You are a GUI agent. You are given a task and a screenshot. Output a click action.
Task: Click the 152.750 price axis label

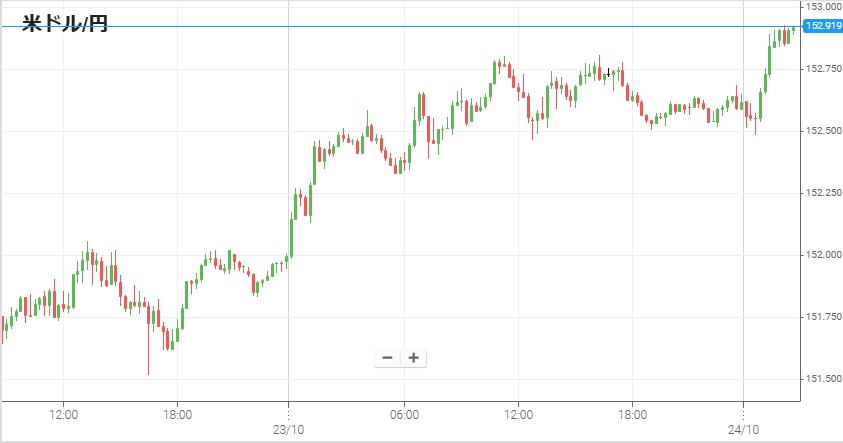coord(822,69)
